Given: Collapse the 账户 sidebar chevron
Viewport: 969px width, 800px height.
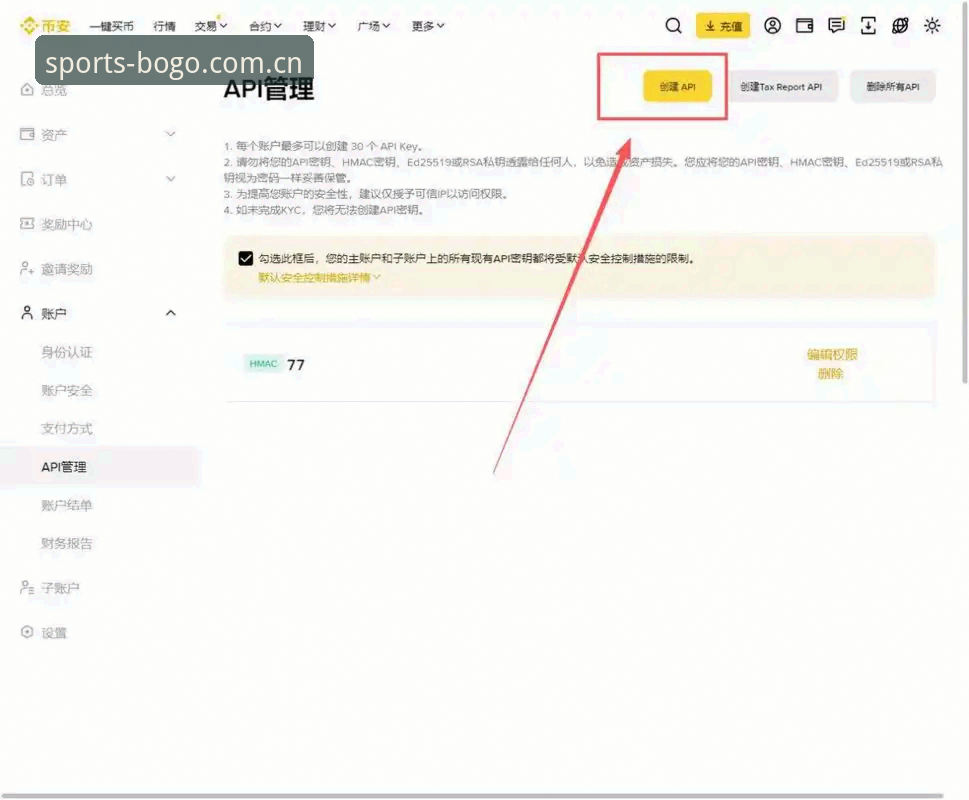Looking at the screenshot, I should coord(171,313).
